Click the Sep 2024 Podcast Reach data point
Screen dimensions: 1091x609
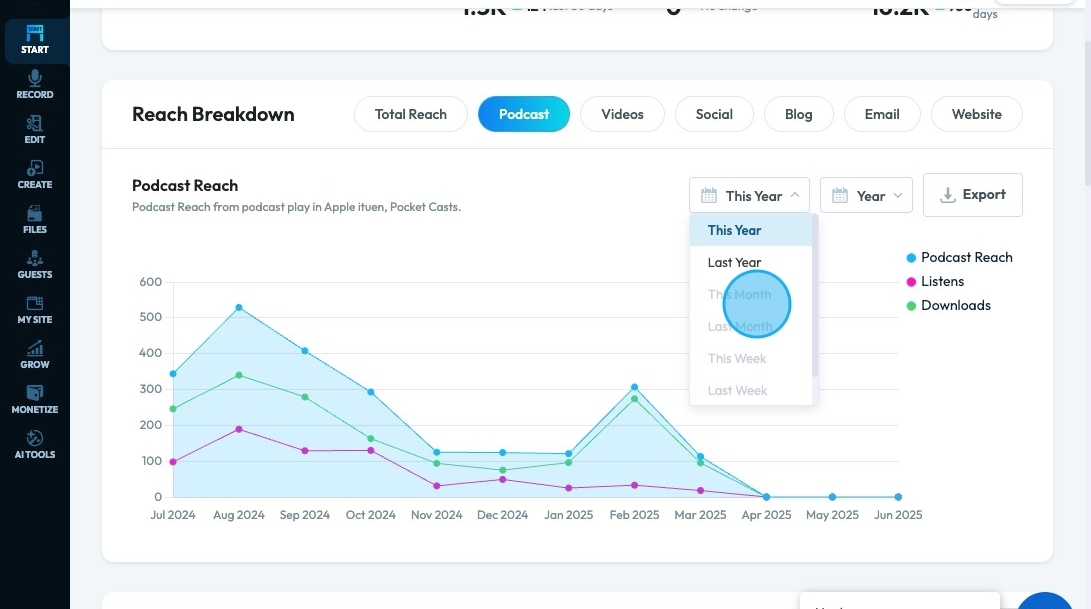pyautogui.click(x=305, y=351)
